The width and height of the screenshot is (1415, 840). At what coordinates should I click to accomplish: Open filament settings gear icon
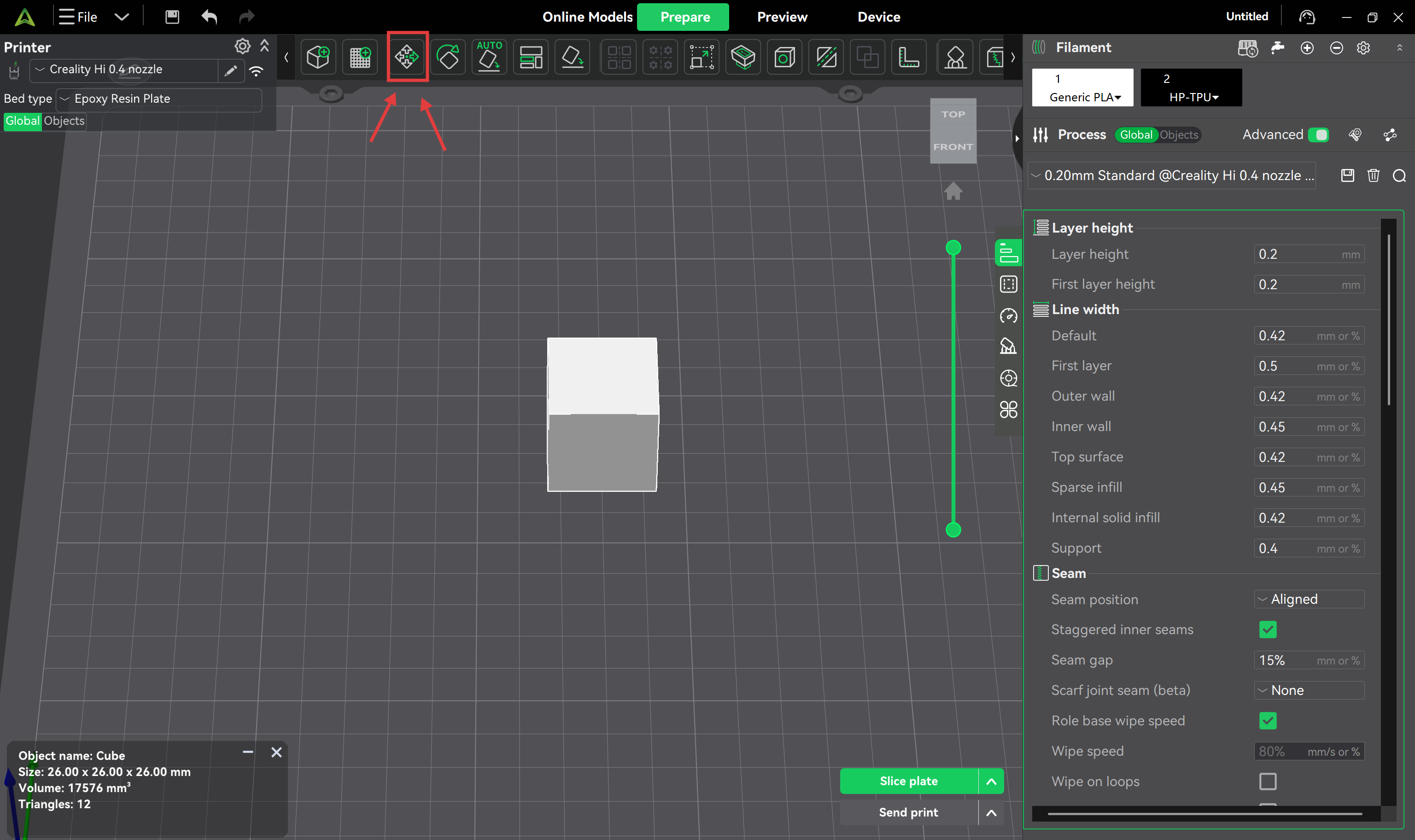click(1363, 48)
